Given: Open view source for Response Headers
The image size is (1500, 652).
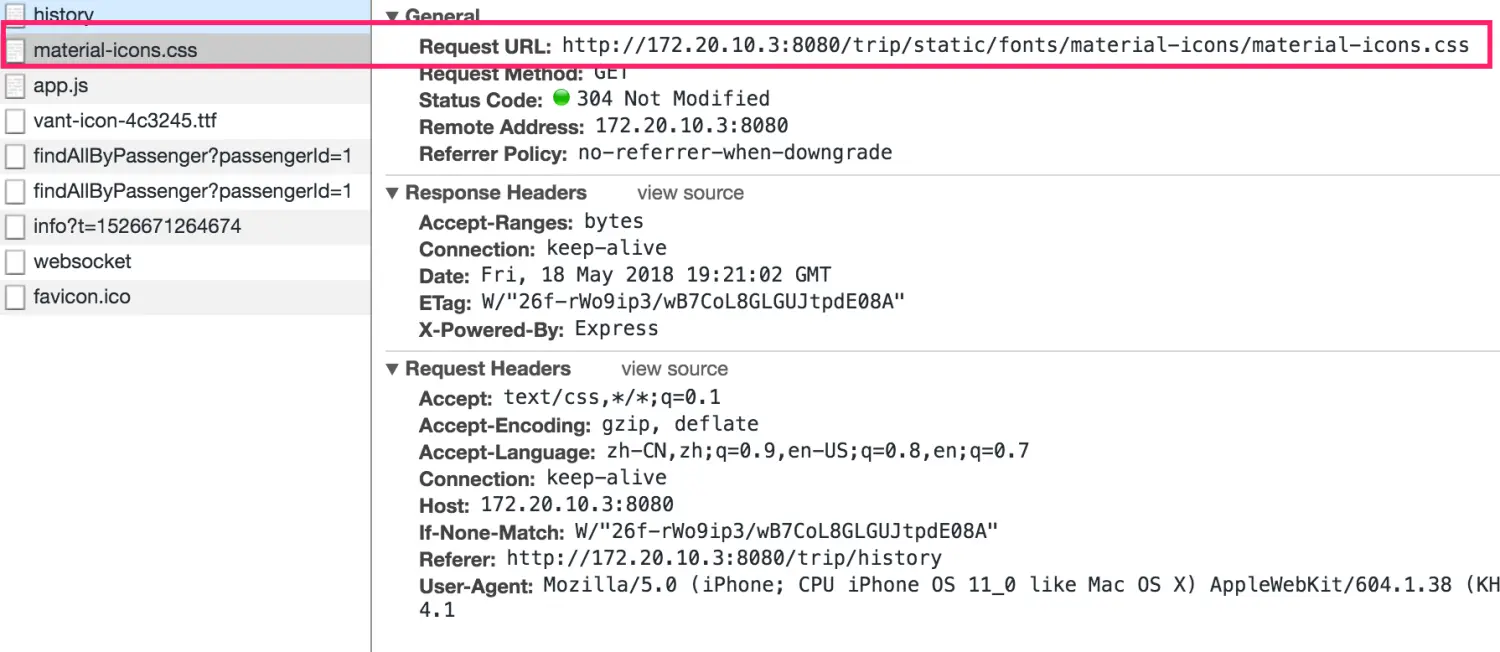Looking at the screenshot, I should pyautogui.click(x=690, y=193).
